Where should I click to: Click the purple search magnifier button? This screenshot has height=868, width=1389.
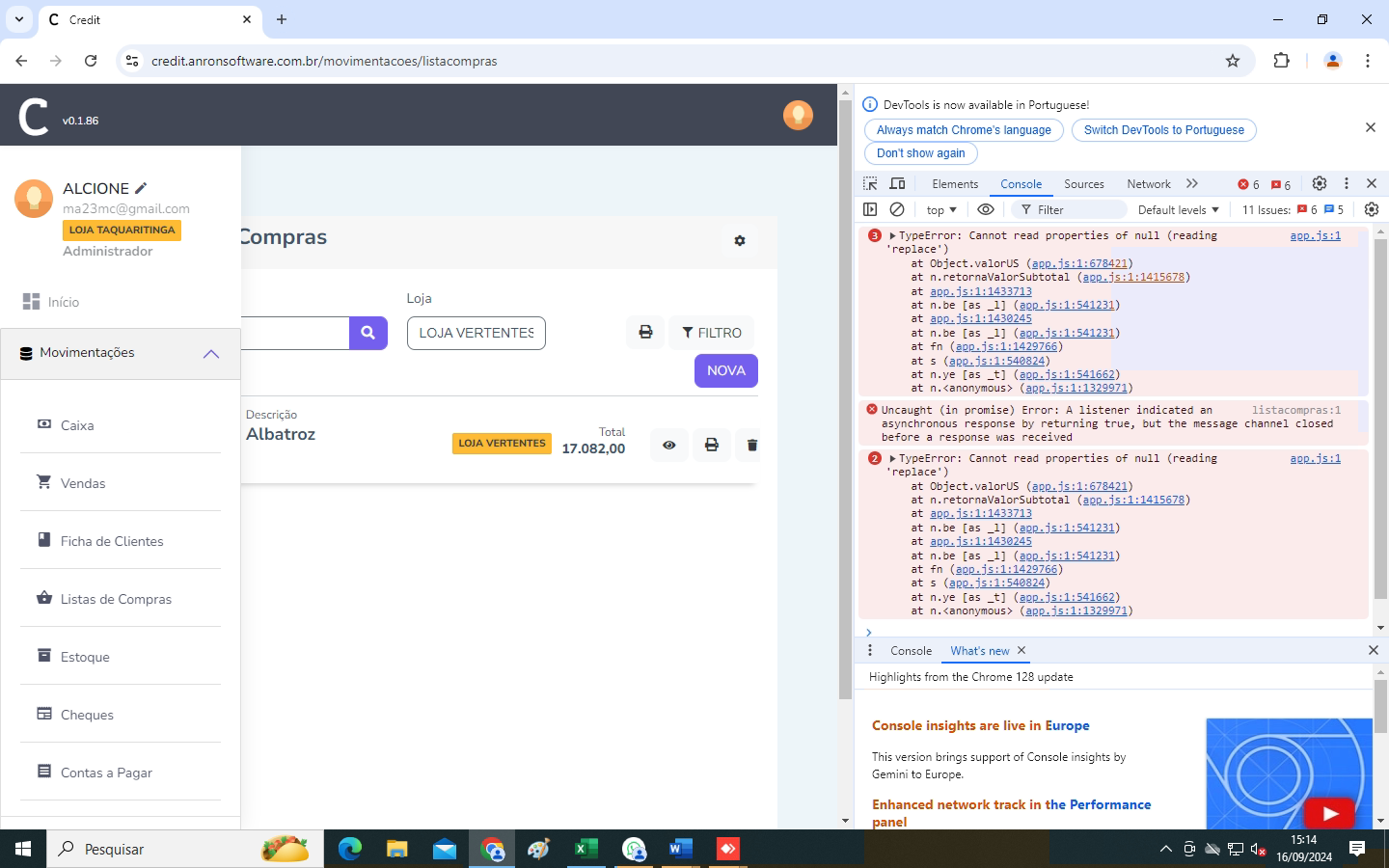pyautogui.click(x=368, y=333)
